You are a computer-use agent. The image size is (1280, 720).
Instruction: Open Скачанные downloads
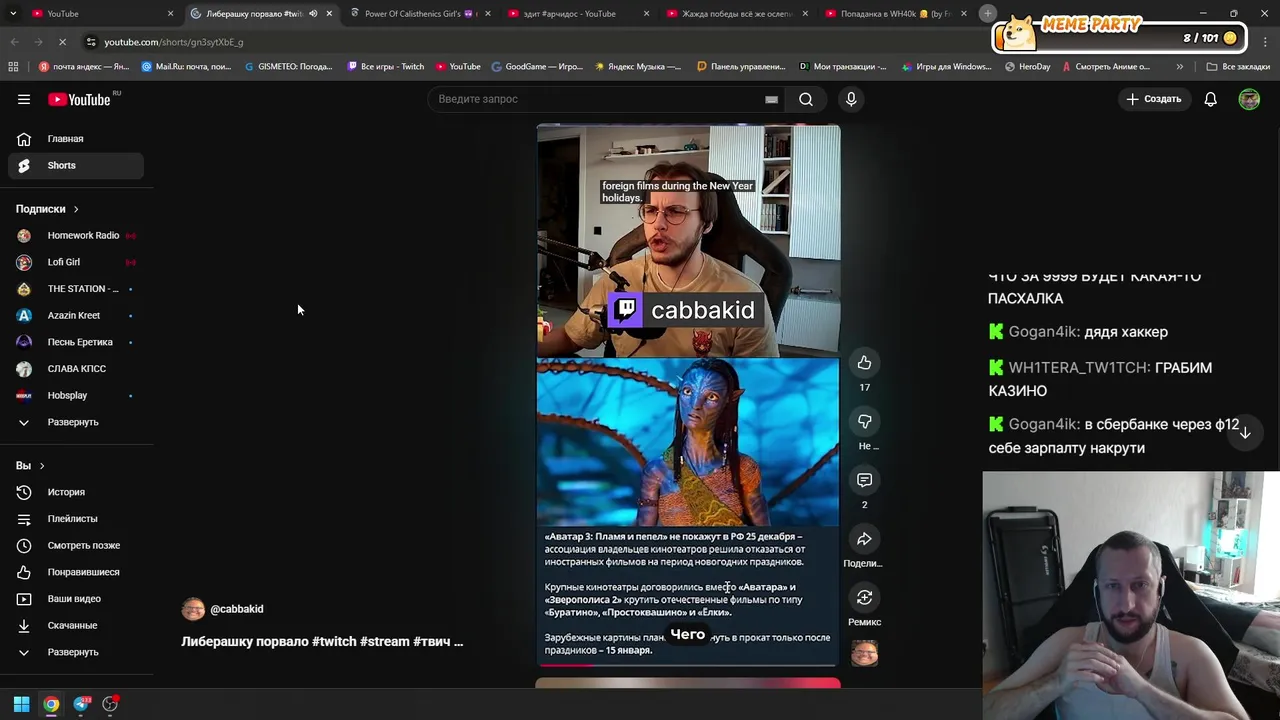[76, 625]
